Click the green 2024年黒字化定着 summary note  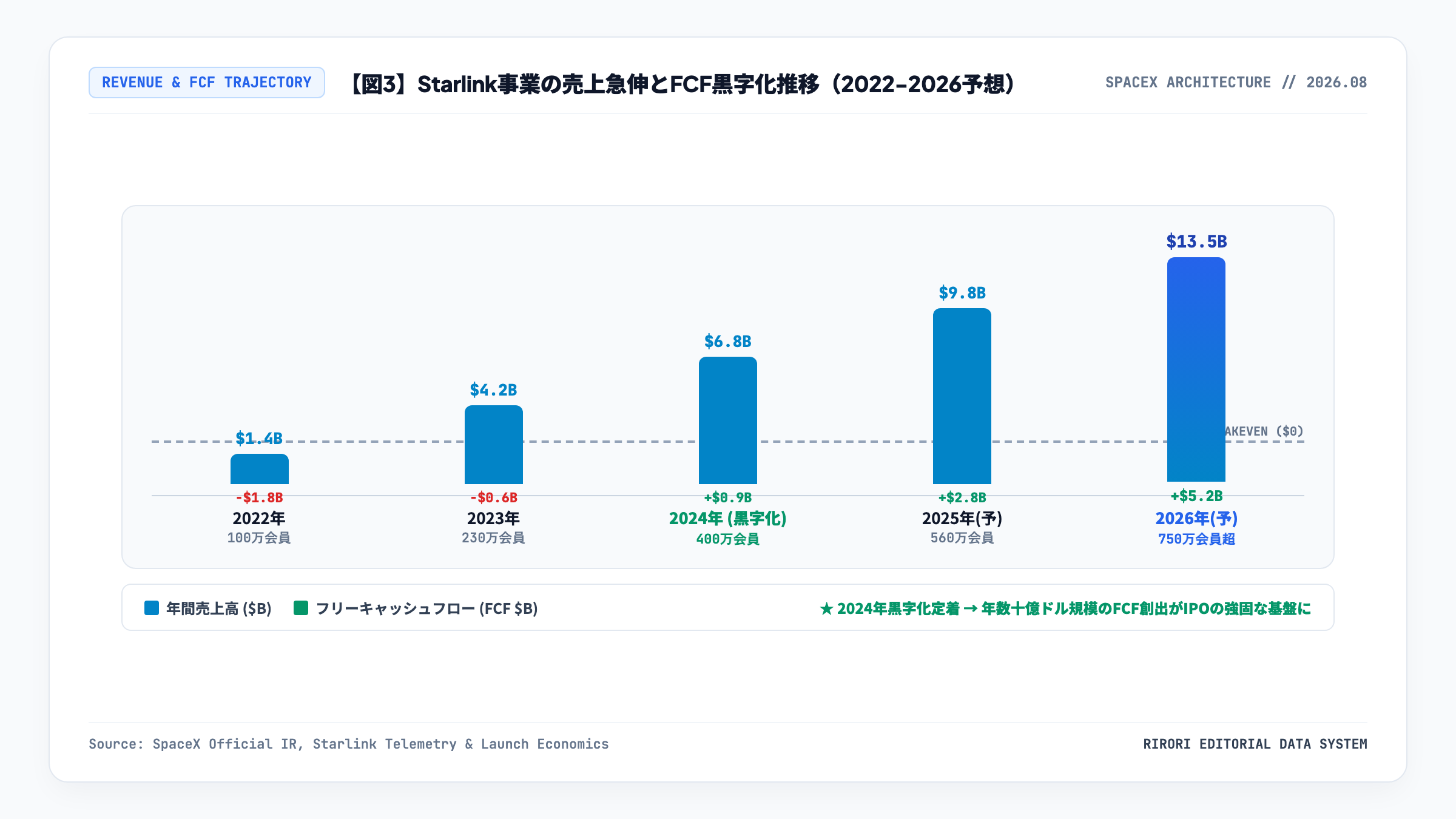pyautogui.click(x=1065, y=608)
